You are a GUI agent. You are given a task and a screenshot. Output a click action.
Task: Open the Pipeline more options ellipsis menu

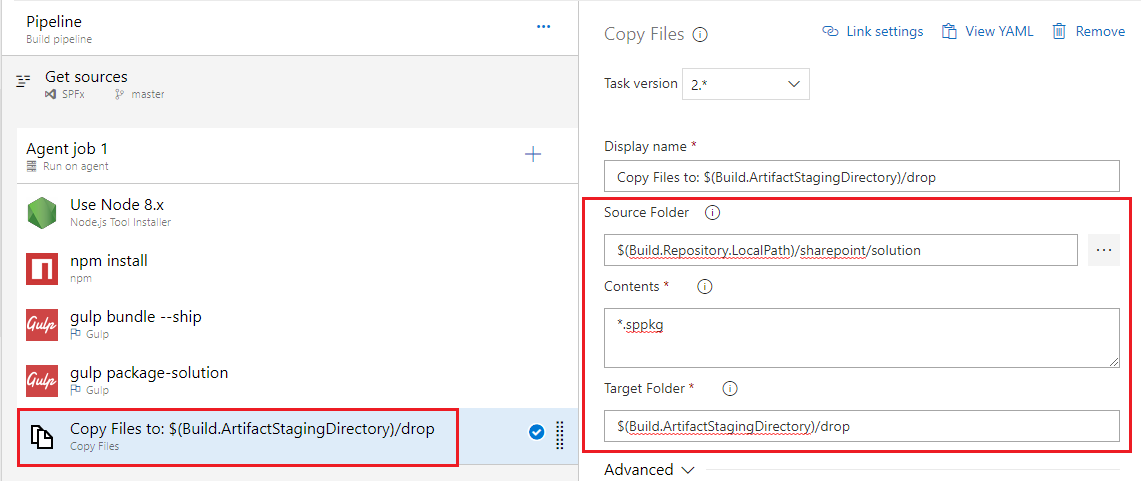(x=543, y=27)
